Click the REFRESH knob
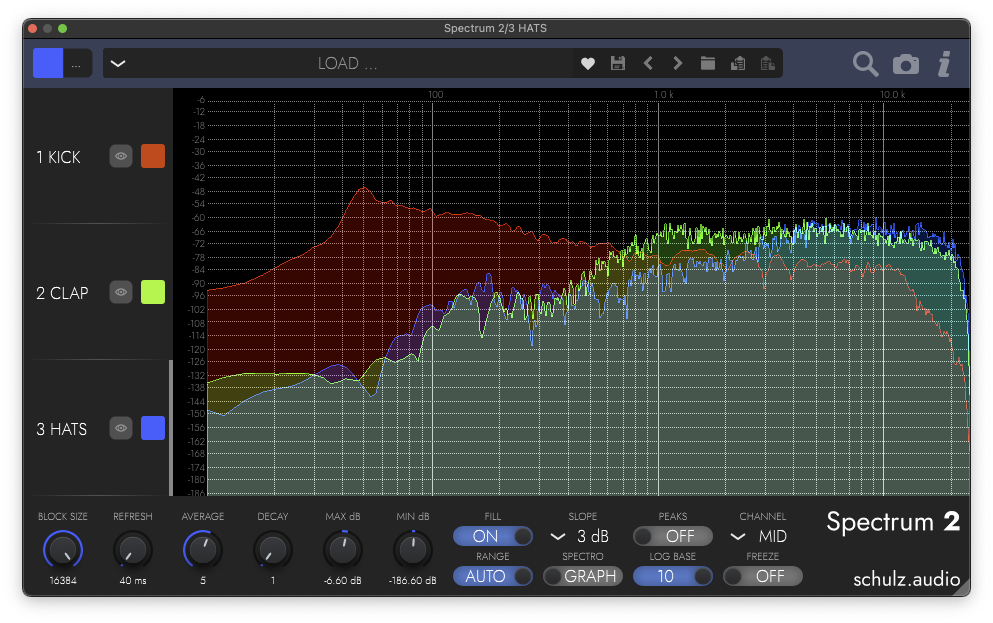 point(133,550)
